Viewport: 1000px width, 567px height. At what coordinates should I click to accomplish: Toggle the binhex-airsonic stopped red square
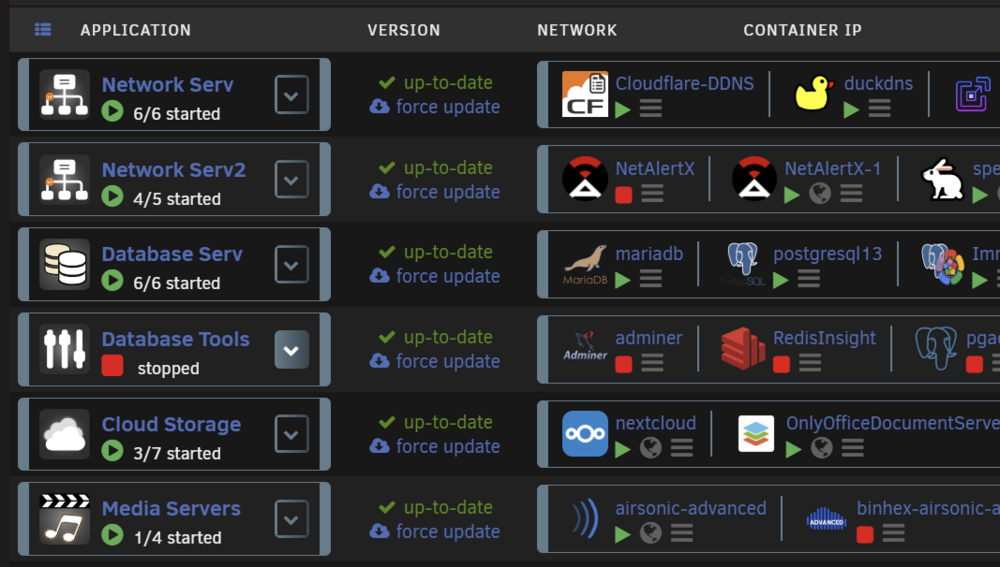click(x=865, y=534)
